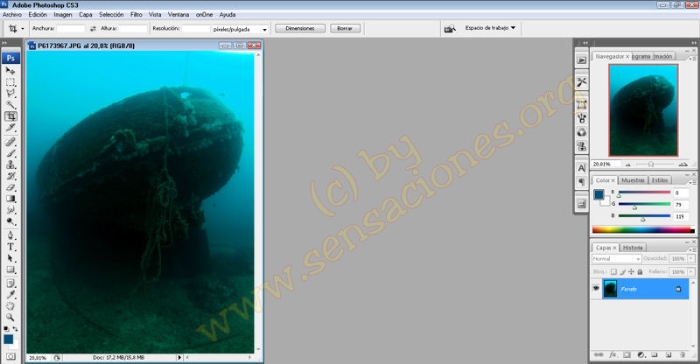
Task: Select the Rectangular Marquee tool
Action: point(11,83)
